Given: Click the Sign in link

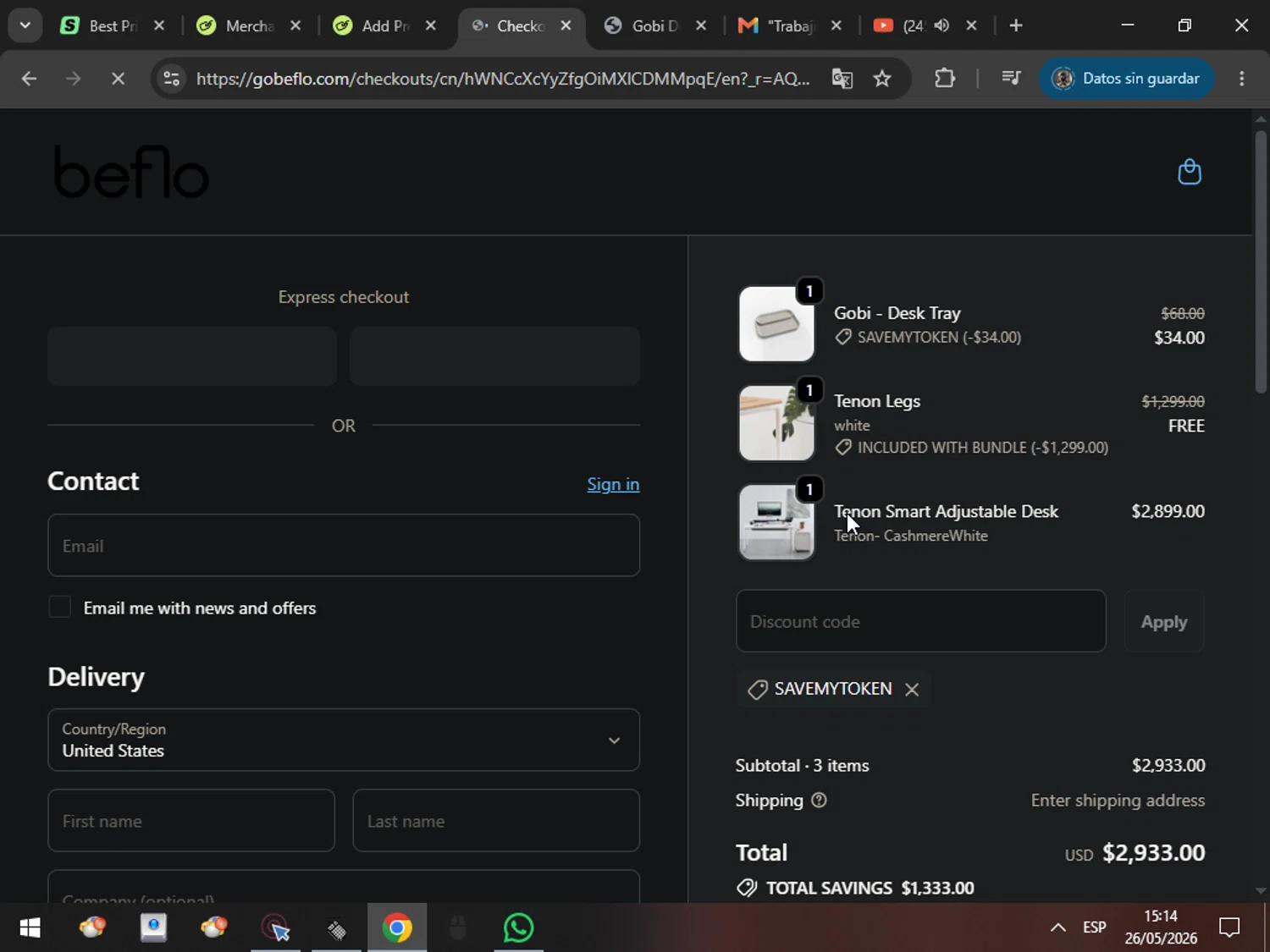Looking at the screenshot, I should pyautogui.click(x=613, y=484).
